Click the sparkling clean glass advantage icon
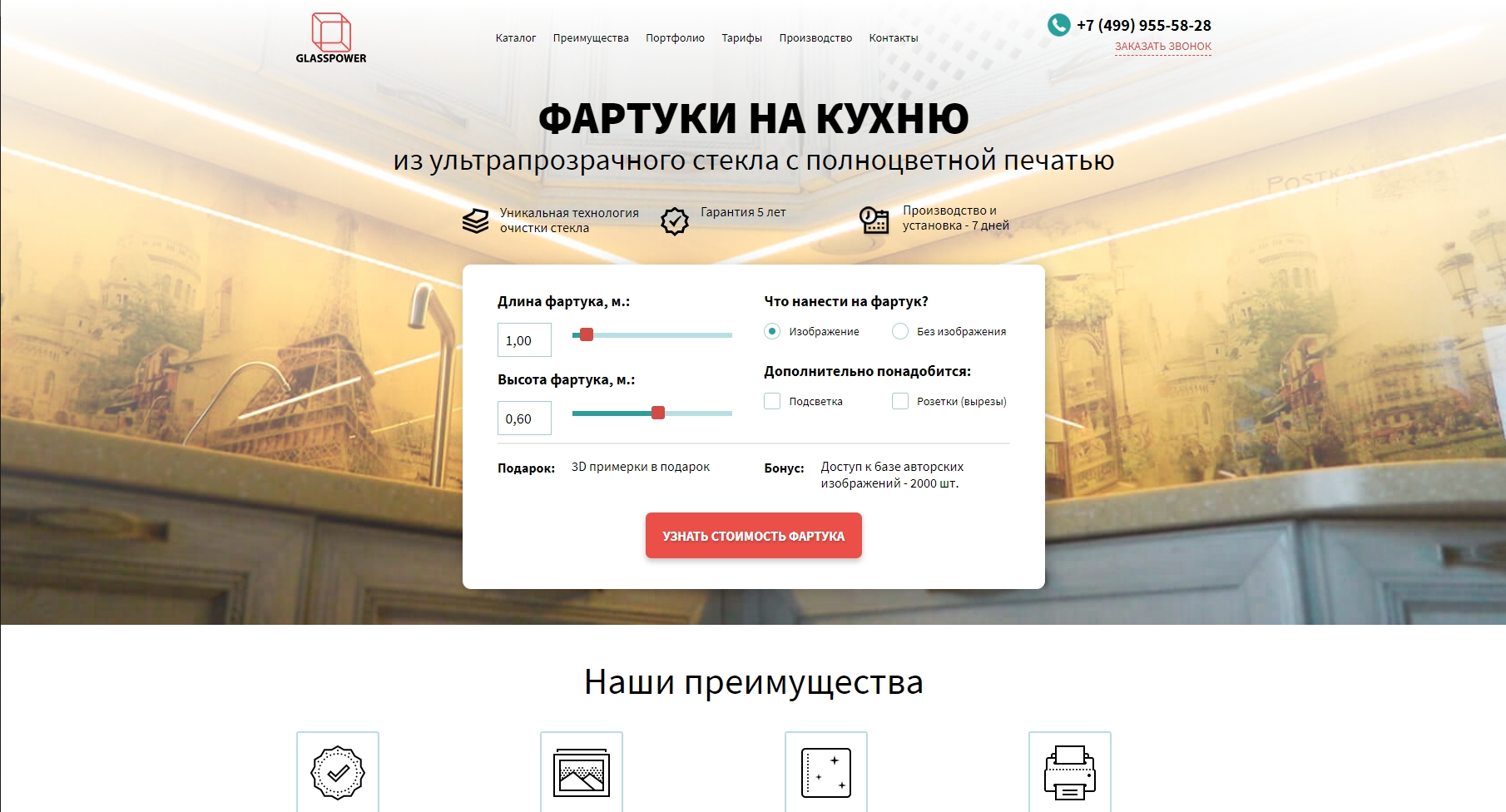The width and height of the screenshot is (1506, 812). [826, 773]
